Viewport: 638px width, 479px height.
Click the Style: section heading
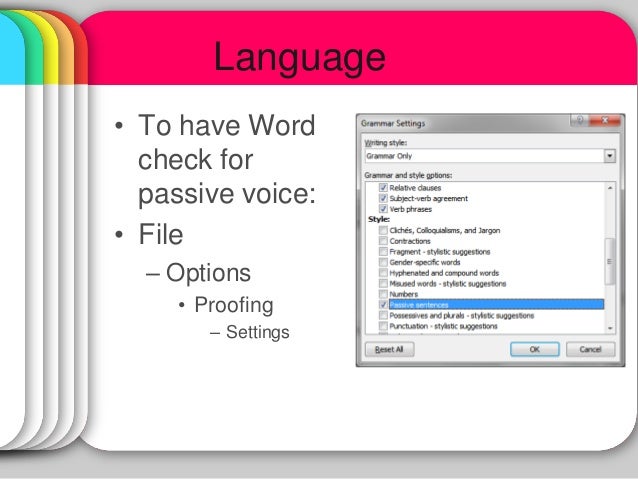pos(379,219)
